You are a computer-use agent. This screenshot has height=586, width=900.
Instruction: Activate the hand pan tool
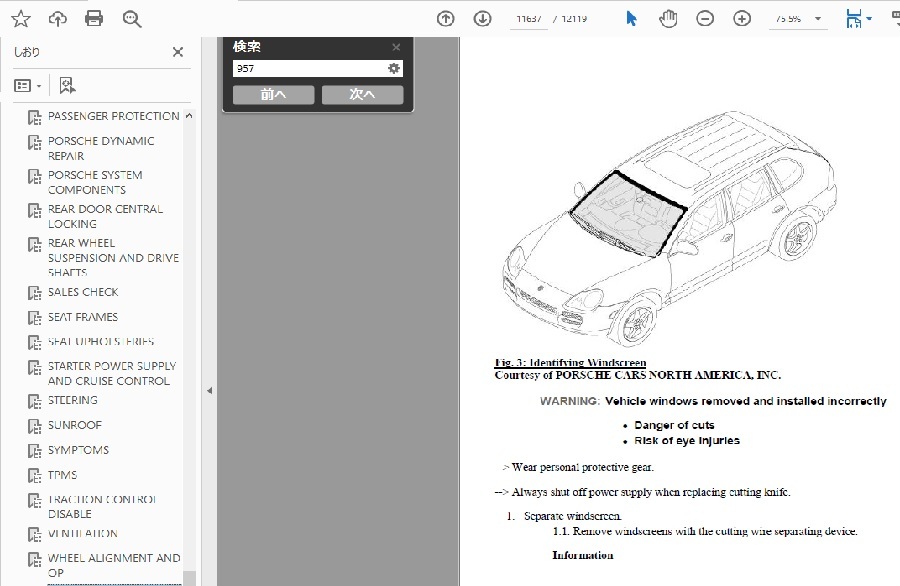pos(668,19)
